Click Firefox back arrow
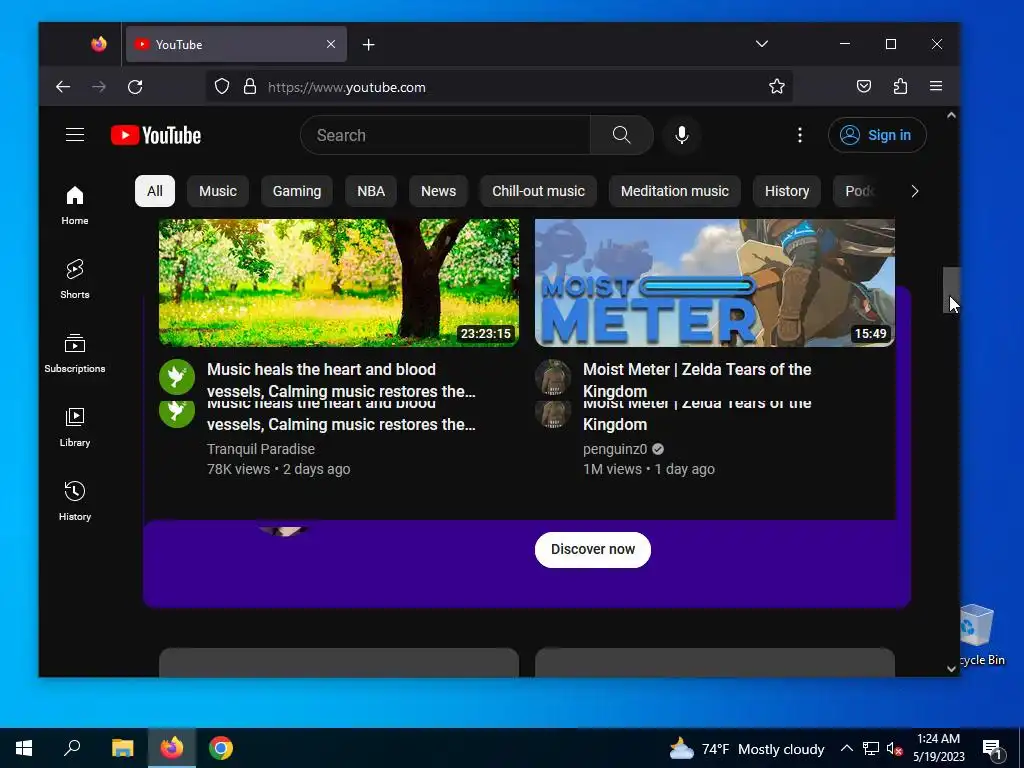The width and height of the screenshot is (1024, 768). (x=63, y=87)
